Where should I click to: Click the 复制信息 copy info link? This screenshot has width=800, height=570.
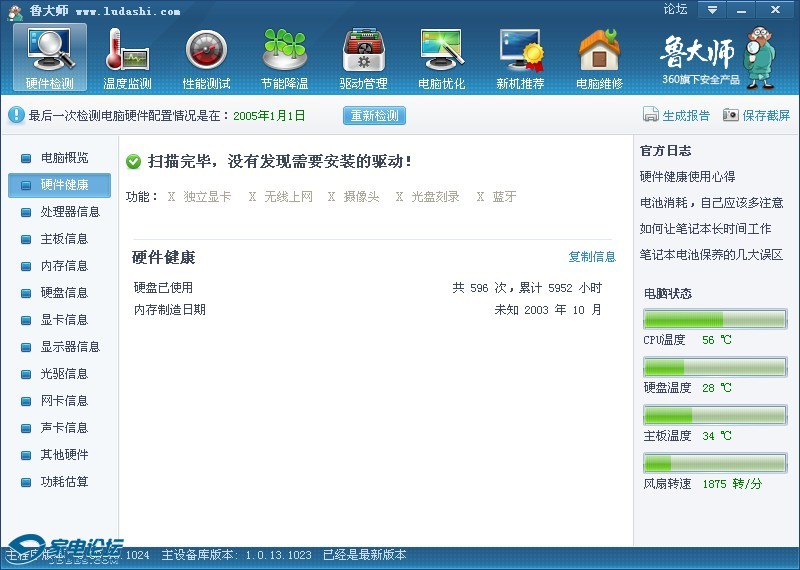pyautogui.click(x=592, y=257)
